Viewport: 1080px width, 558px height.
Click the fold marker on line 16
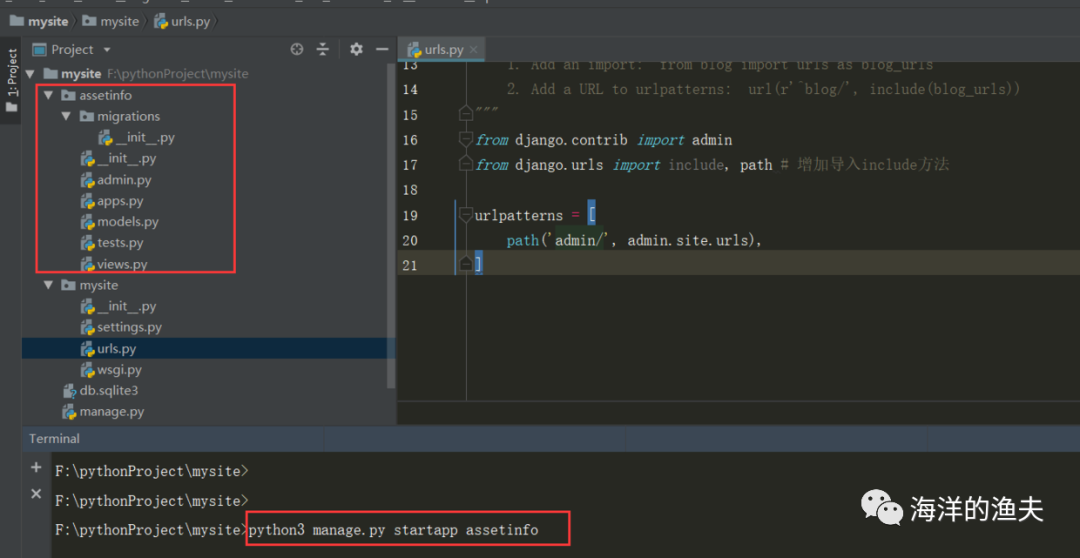[466, 140]
